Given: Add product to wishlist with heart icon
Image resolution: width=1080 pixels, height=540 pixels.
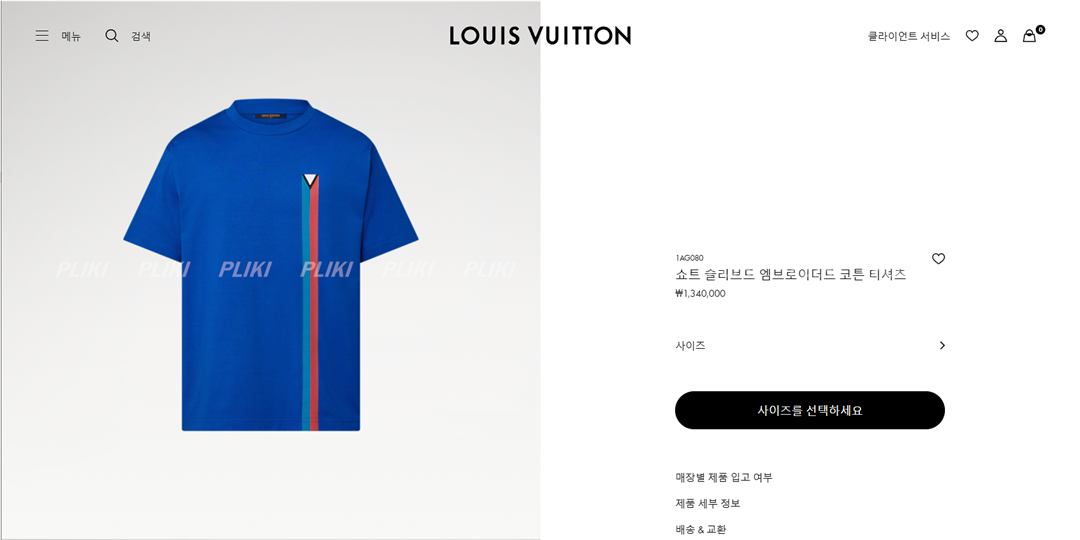Looking at the screenshot, I should [x=938, y=259].
